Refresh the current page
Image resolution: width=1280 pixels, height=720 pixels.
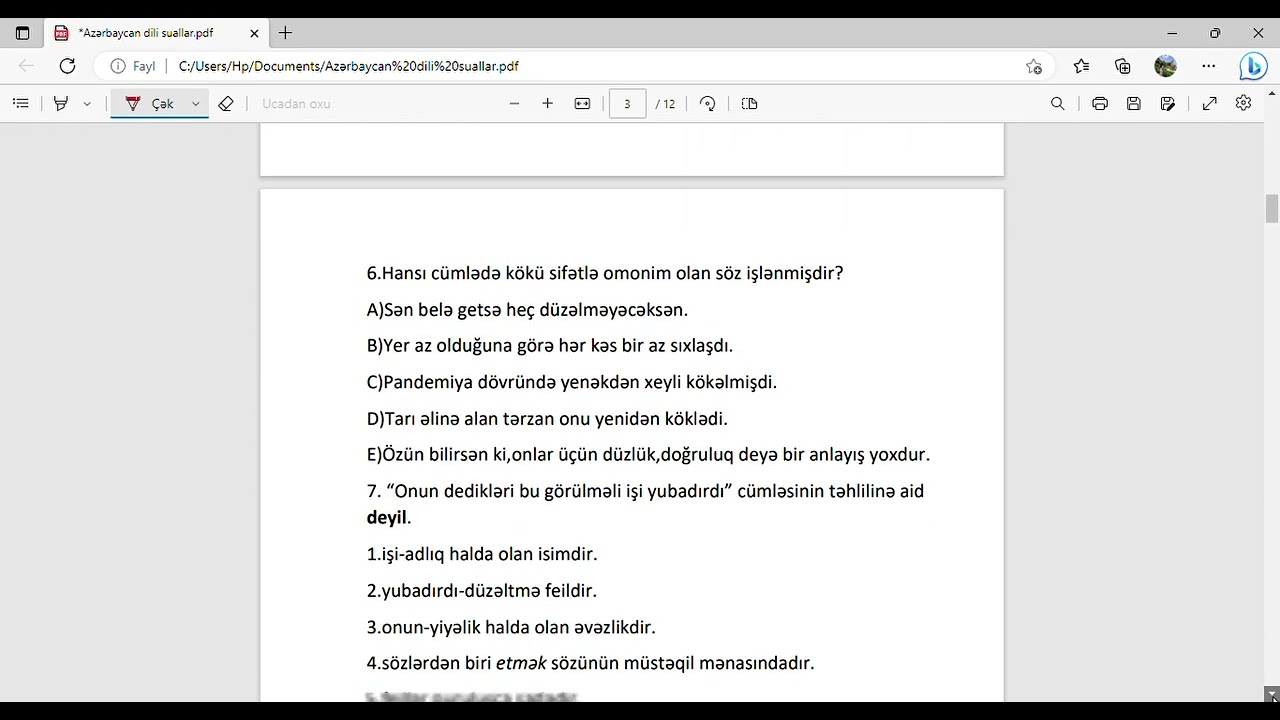(x=67, y=66)
